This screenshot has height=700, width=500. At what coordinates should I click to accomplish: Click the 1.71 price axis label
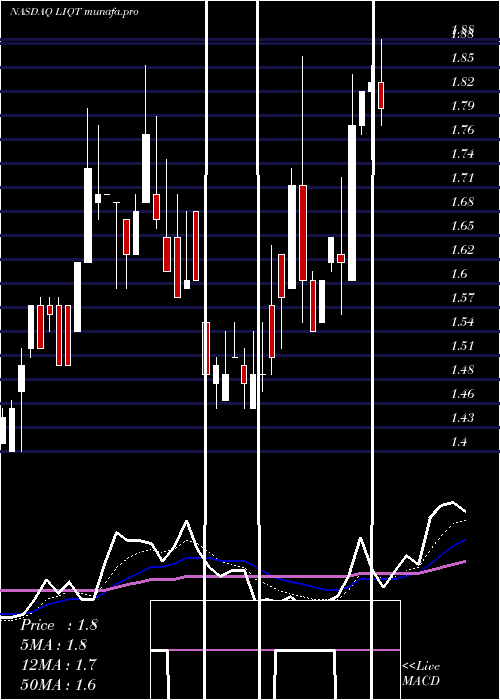tap(462, 178)
